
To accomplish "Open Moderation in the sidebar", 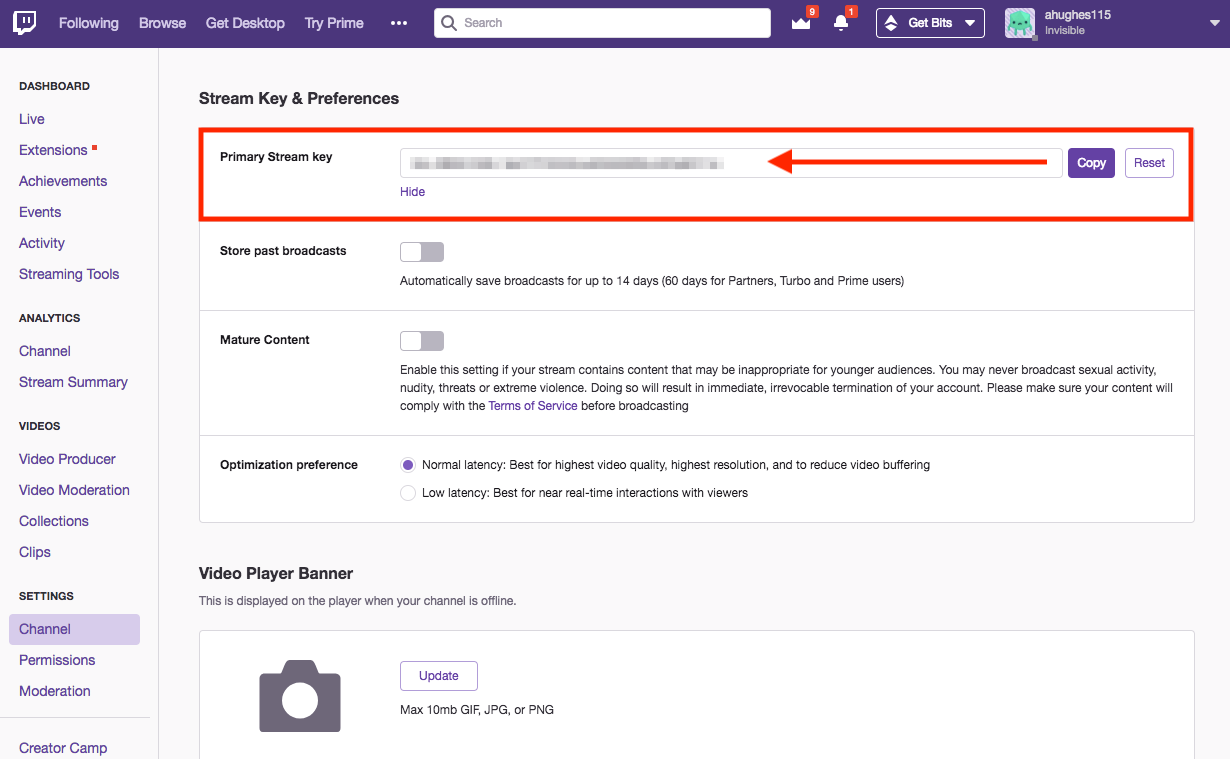I will tap(55, 691).
